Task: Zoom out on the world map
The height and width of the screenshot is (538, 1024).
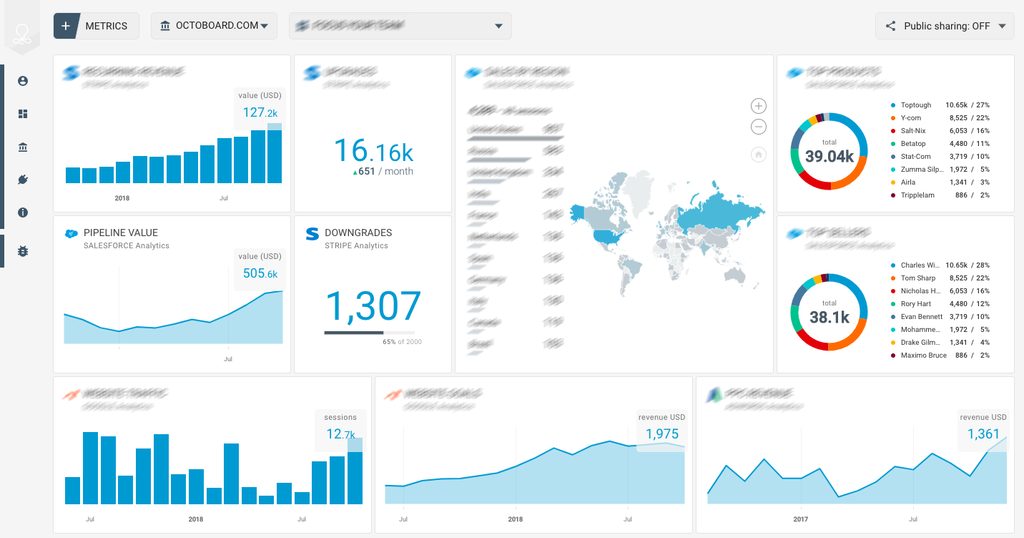Action: 758,127
